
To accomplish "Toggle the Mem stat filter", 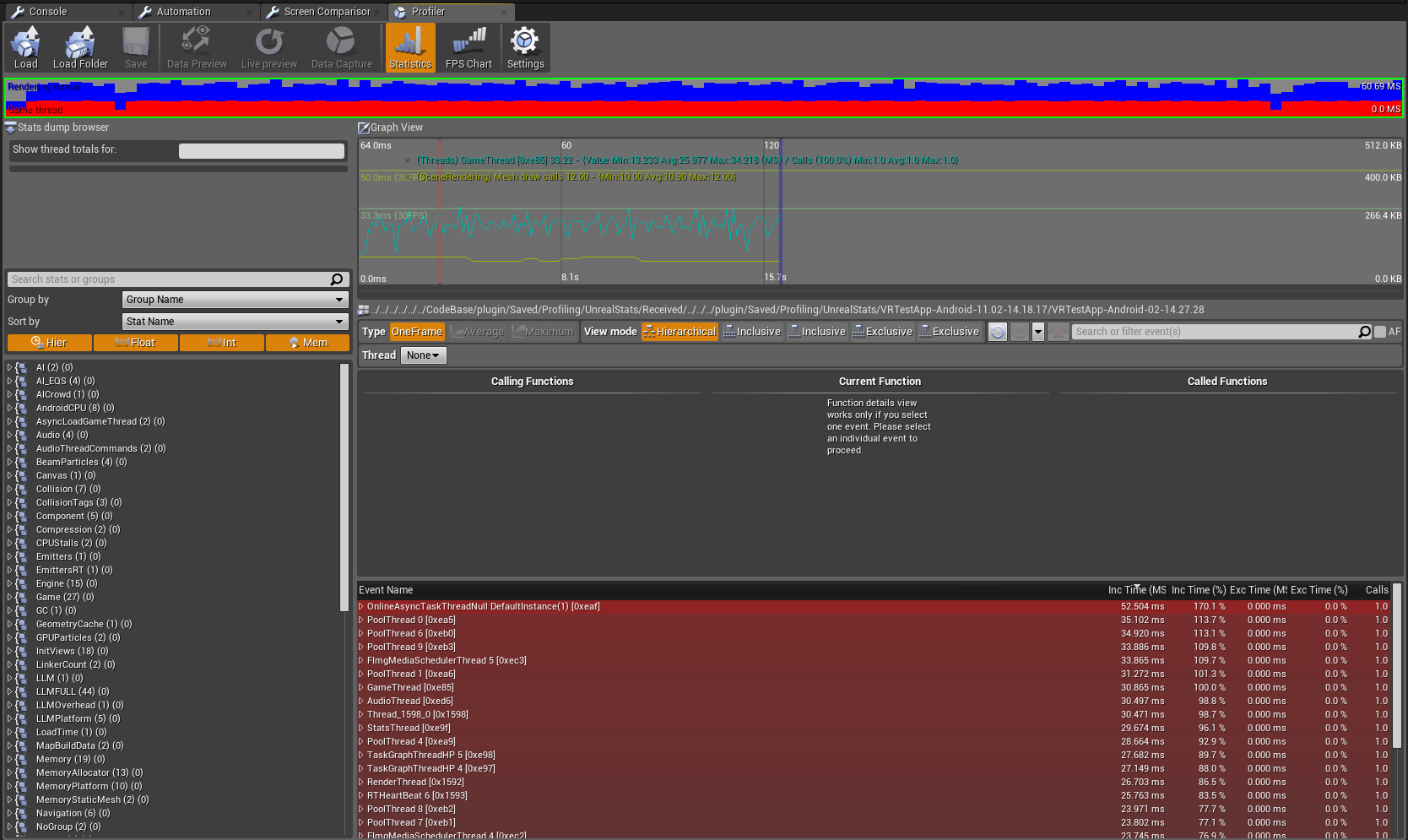I will pyautogui.click(x=308, y=343).
